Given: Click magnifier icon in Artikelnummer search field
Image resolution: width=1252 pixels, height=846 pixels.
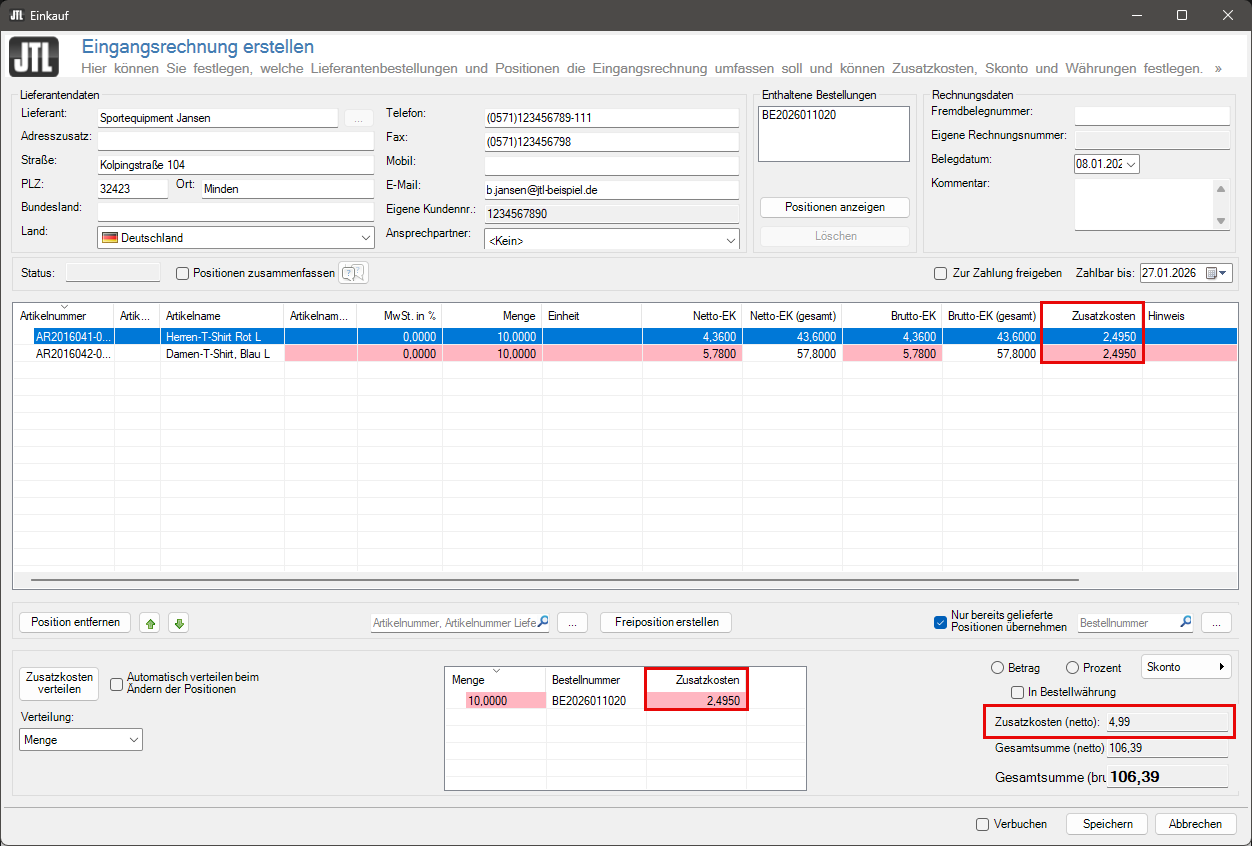Looking at the screenshot, I should [543, 622].
